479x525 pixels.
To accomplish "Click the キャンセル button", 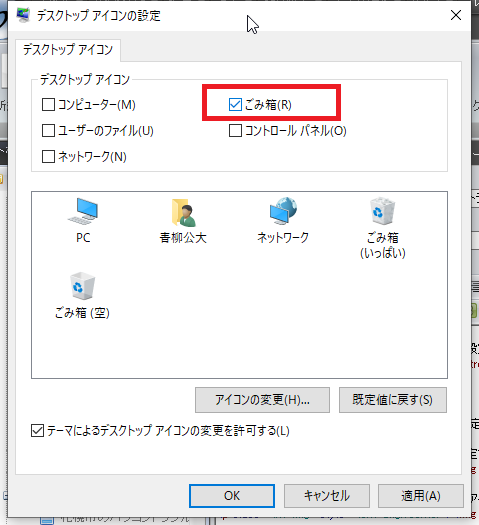I will click(327, 496).
